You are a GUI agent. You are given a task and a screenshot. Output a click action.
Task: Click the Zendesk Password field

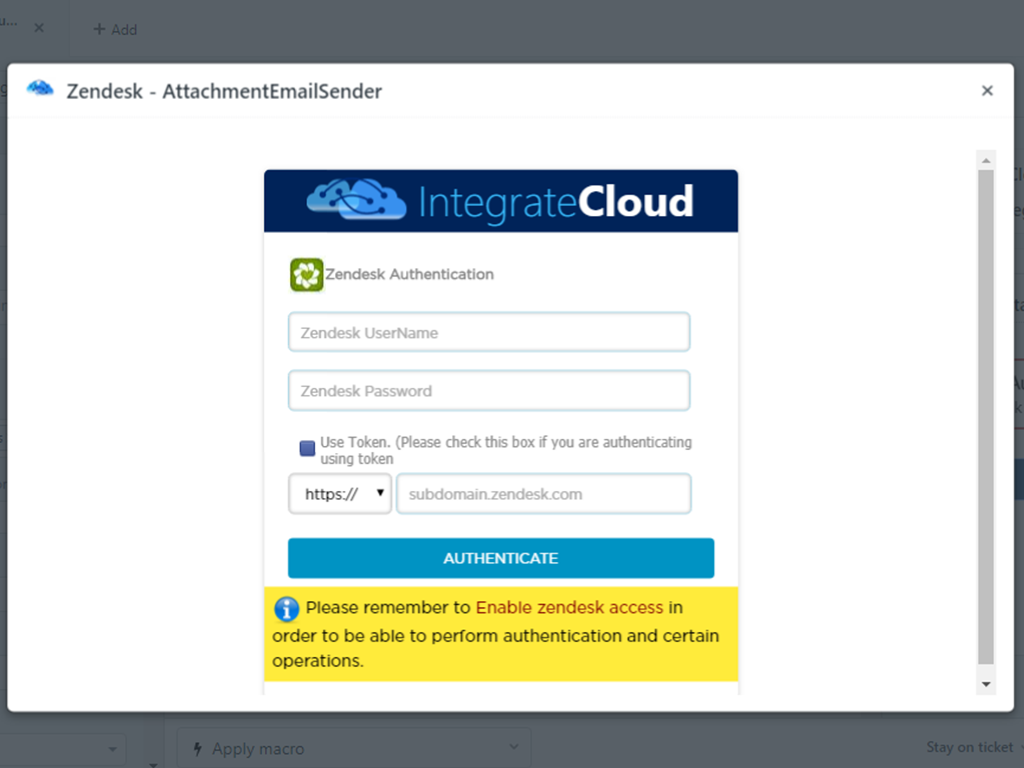coord(488,390)
